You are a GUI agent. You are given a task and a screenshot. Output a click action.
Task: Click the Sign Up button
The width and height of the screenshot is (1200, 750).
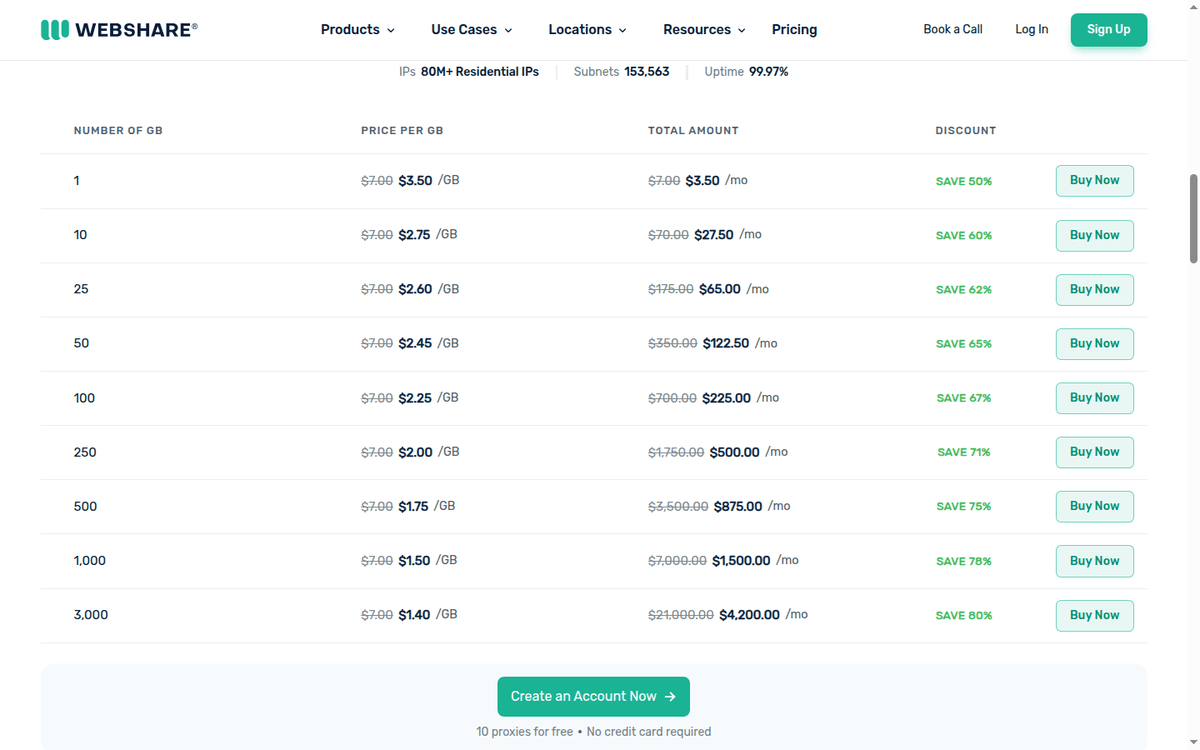(x=1109, y=29)
